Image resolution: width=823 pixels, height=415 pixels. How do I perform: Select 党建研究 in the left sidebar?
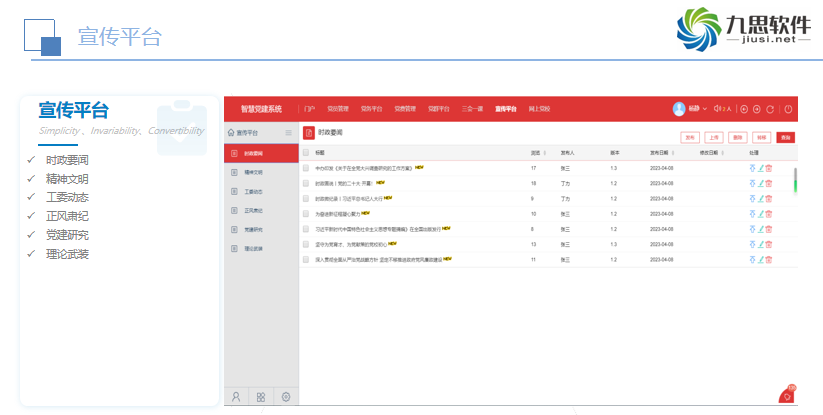pos(261,230)
